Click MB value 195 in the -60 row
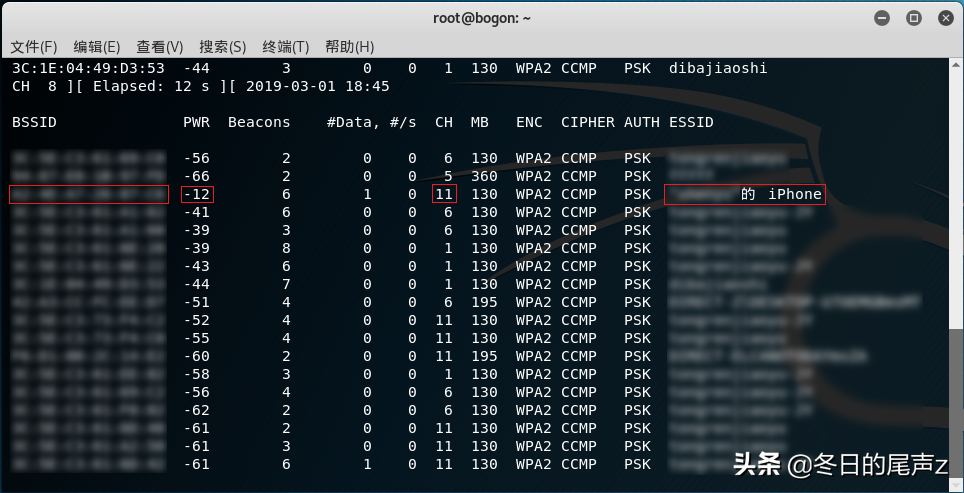 484,356
